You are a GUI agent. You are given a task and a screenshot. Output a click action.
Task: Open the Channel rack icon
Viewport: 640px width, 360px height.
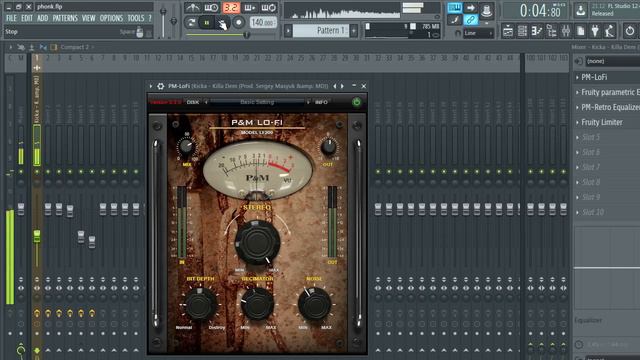click(x=522, y=31)
